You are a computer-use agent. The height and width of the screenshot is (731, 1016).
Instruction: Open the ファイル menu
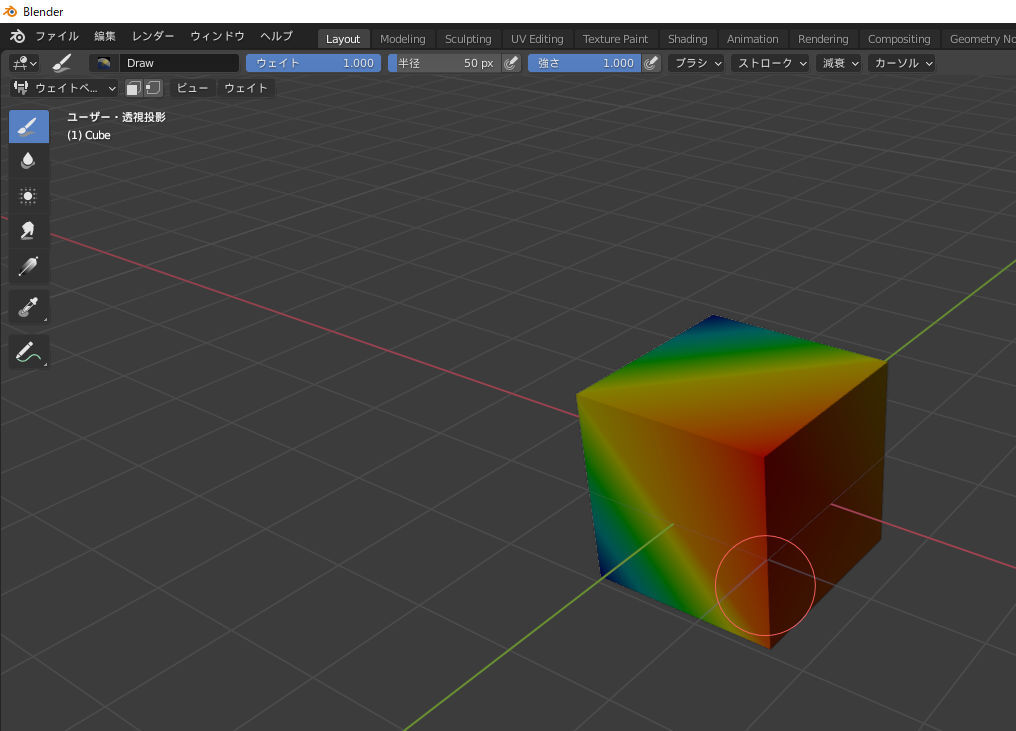pos(57,36)
